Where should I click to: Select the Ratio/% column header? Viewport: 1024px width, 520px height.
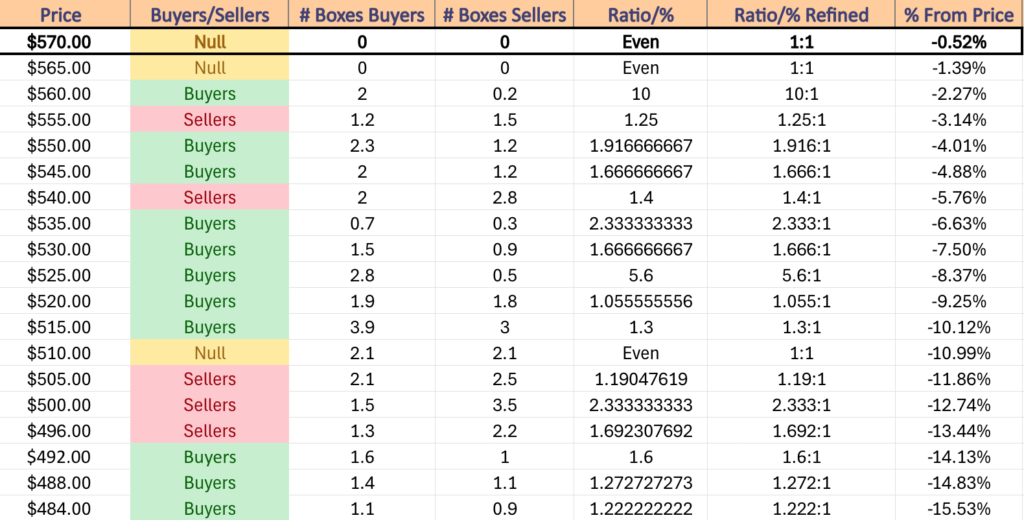click(x=640, y=14)
